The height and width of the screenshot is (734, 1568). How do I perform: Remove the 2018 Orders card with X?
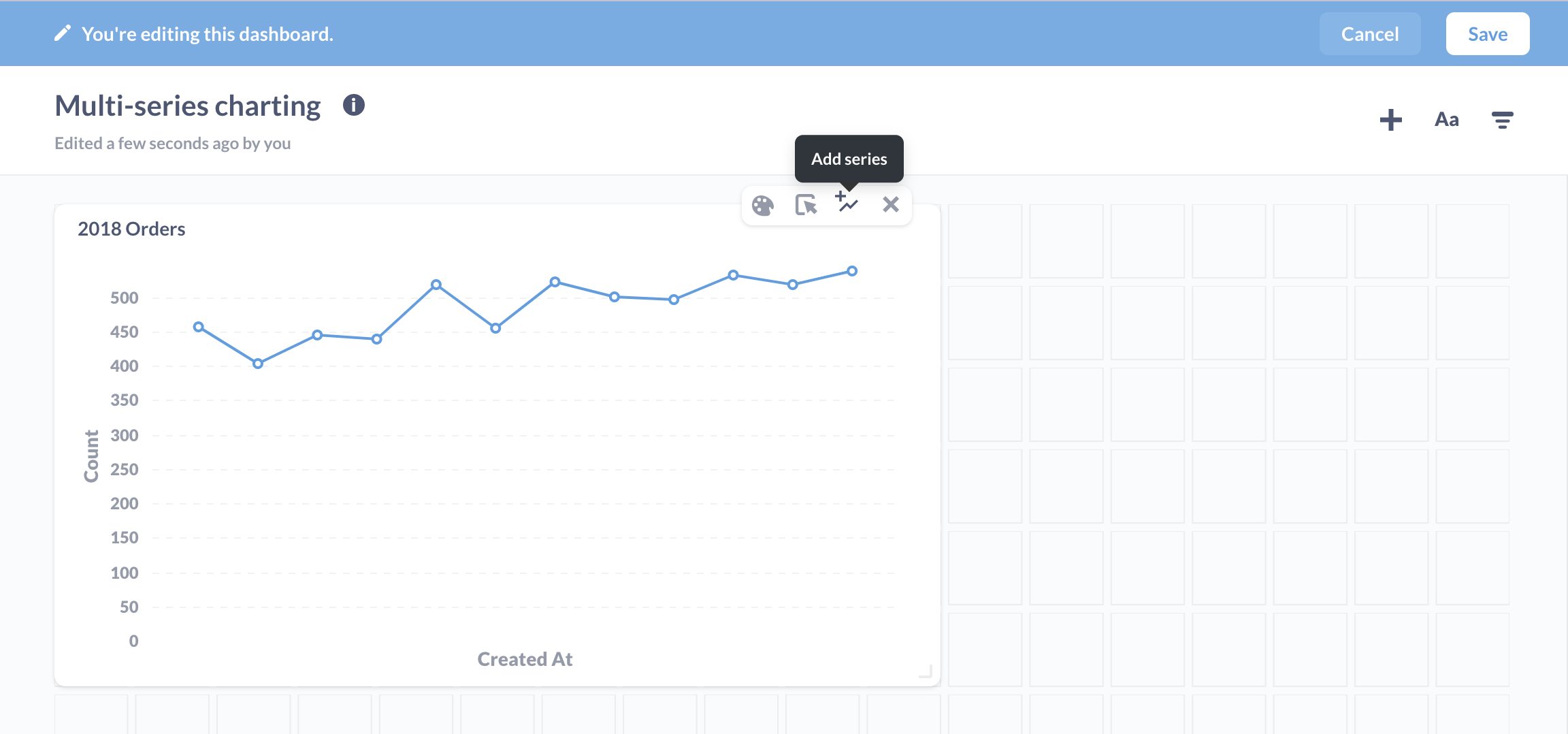(x=890, y=204)
